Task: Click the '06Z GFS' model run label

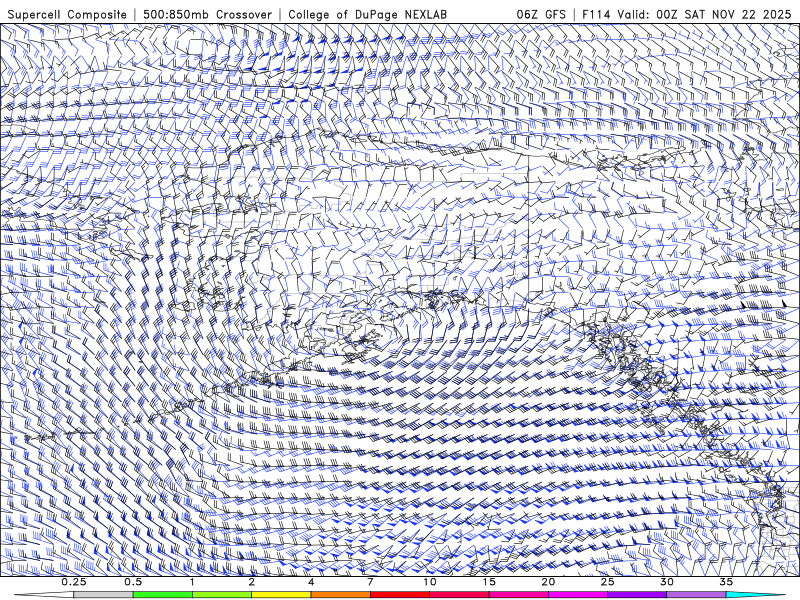Action: click(541, 15)
